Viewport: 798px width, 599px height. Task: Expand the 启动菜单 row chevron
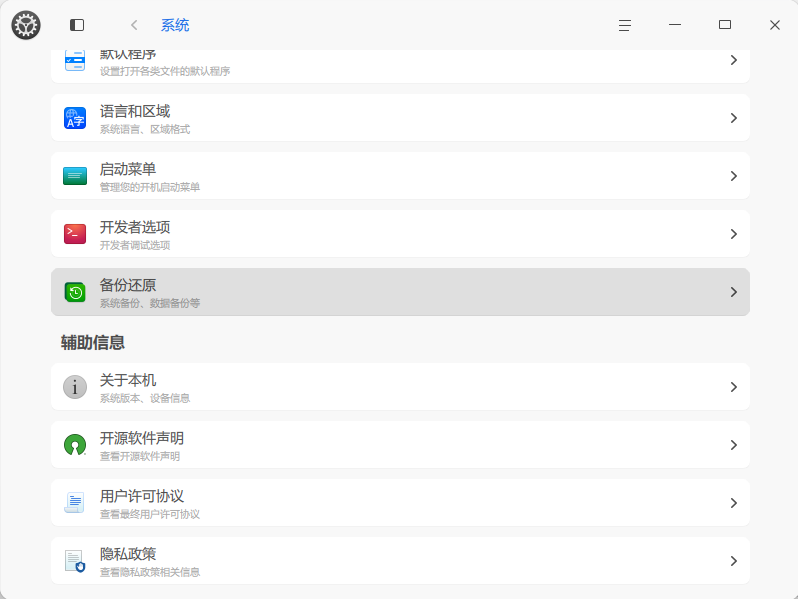click(733, 176)
